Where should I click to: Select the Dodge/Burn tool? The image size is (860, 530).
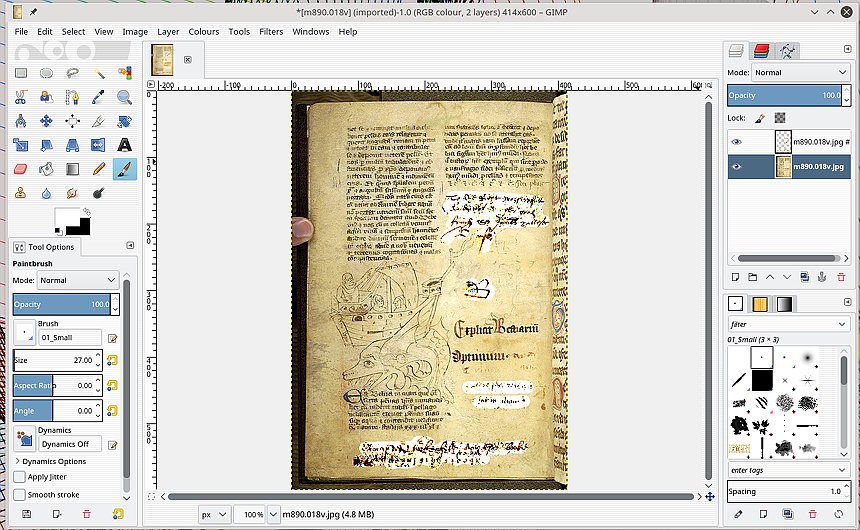[x=99, y=193]
